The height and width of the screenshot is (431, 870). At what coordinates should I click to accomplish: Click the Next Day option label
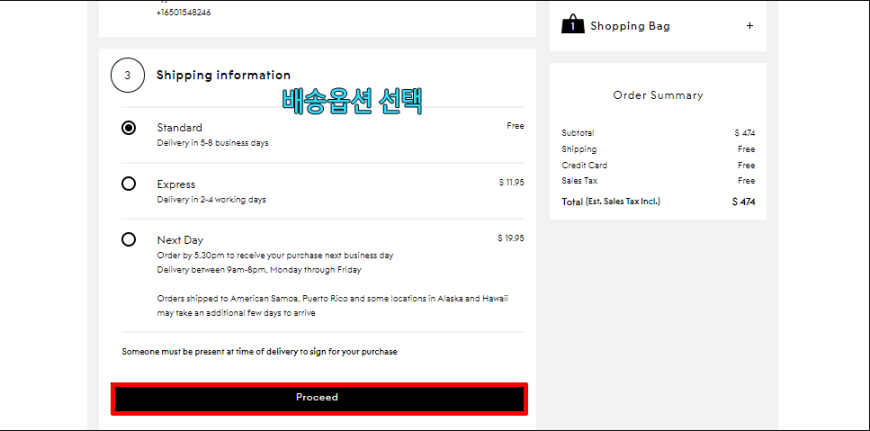point(180,240)
